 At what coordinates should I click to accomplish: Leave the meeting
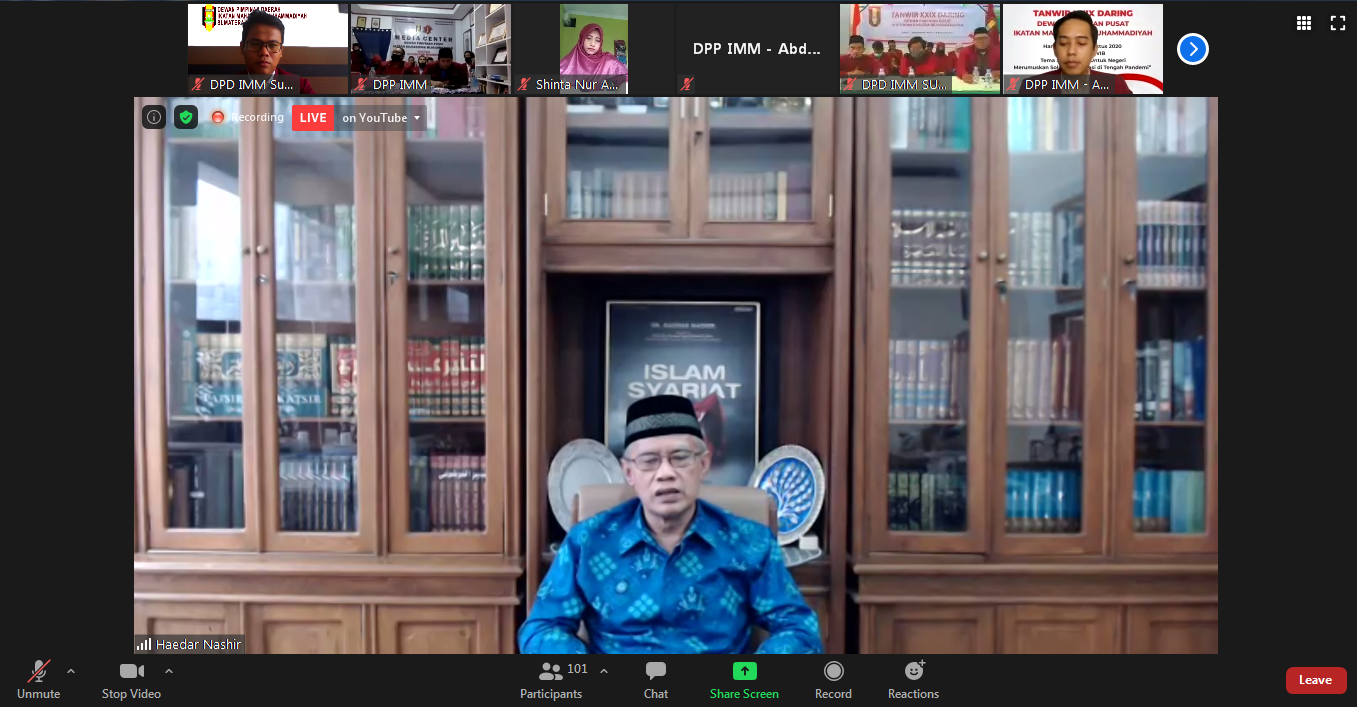pyautogui.click(x=1315, y=680)
